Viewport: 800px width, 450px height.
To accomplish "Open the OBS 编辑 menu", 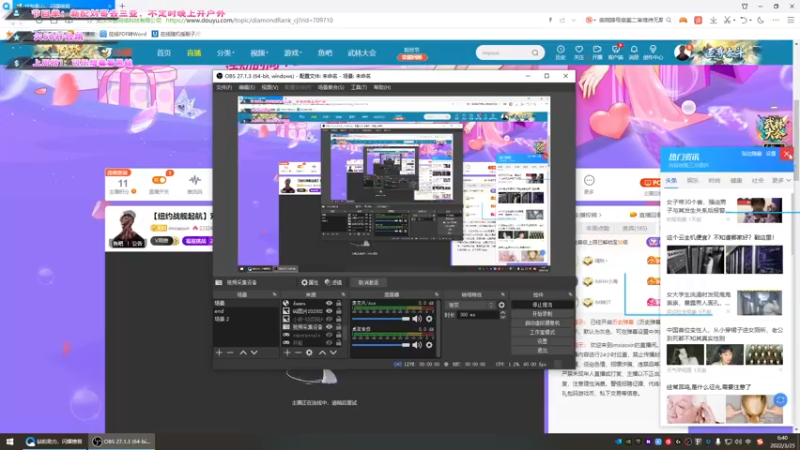I will [x=246, y=88].
